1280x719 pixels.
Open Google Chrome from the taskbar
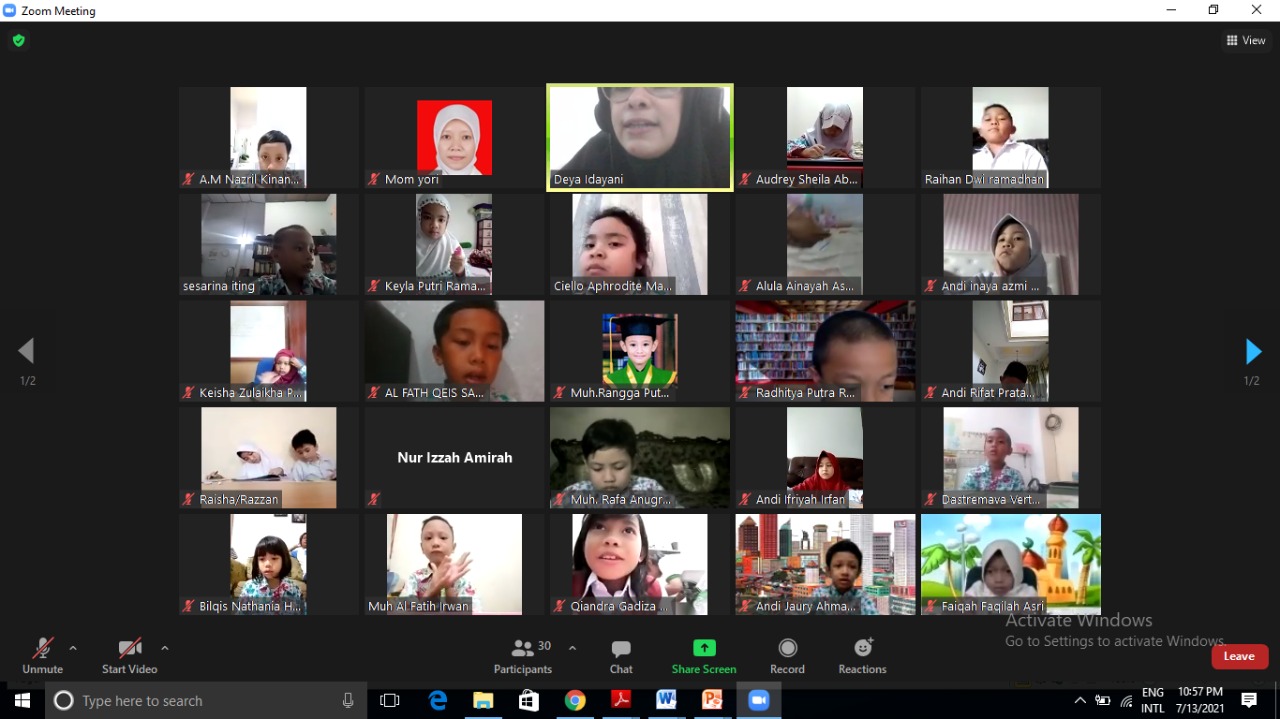tap(574, 701)
